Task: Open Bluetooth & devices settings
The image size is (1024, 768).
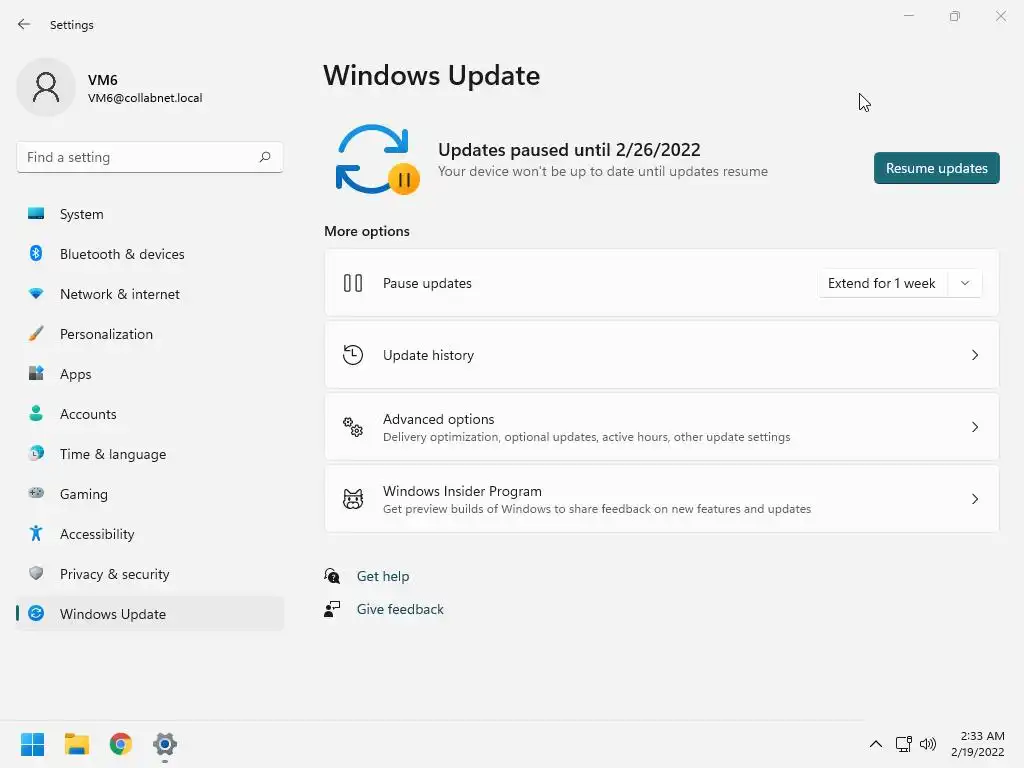Action: pyautogui.click(x=150, y=254)
